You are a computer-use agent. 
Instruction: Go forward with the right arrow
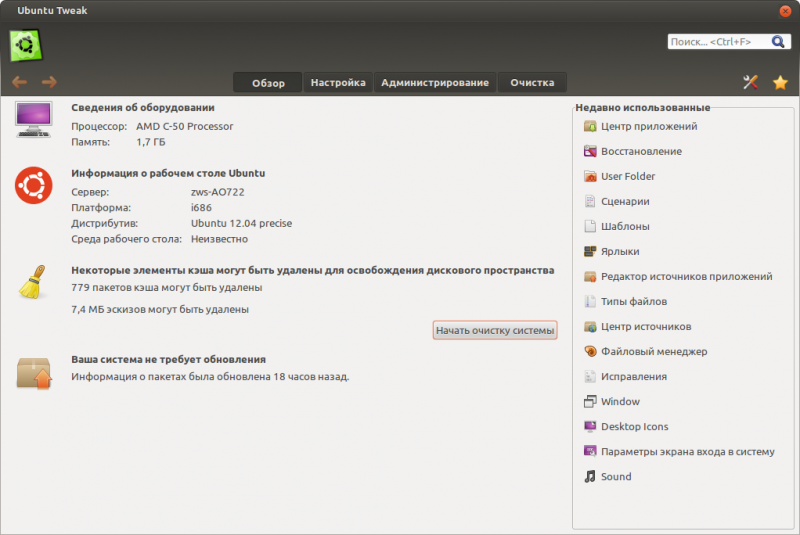pyautogui.click(x=49, y=82)
